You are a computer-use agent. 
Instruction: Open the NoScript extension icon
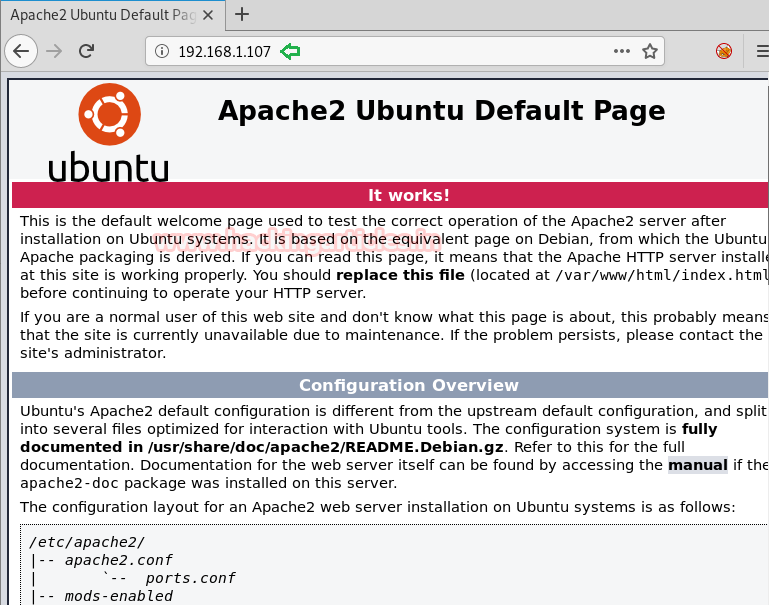[x=724, y=50]
